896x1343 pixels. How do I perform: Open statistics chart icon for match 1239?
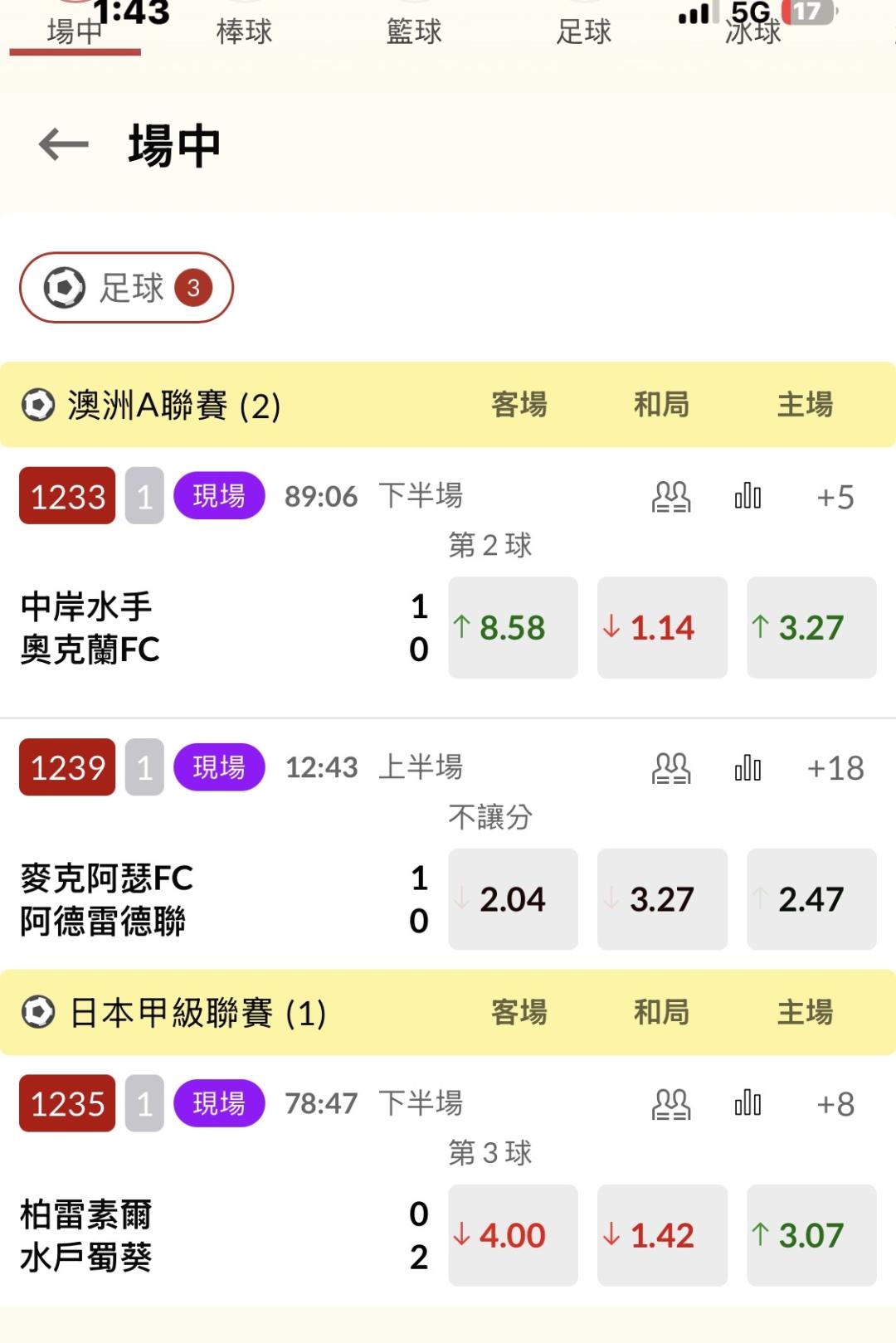tap(747, 768)
